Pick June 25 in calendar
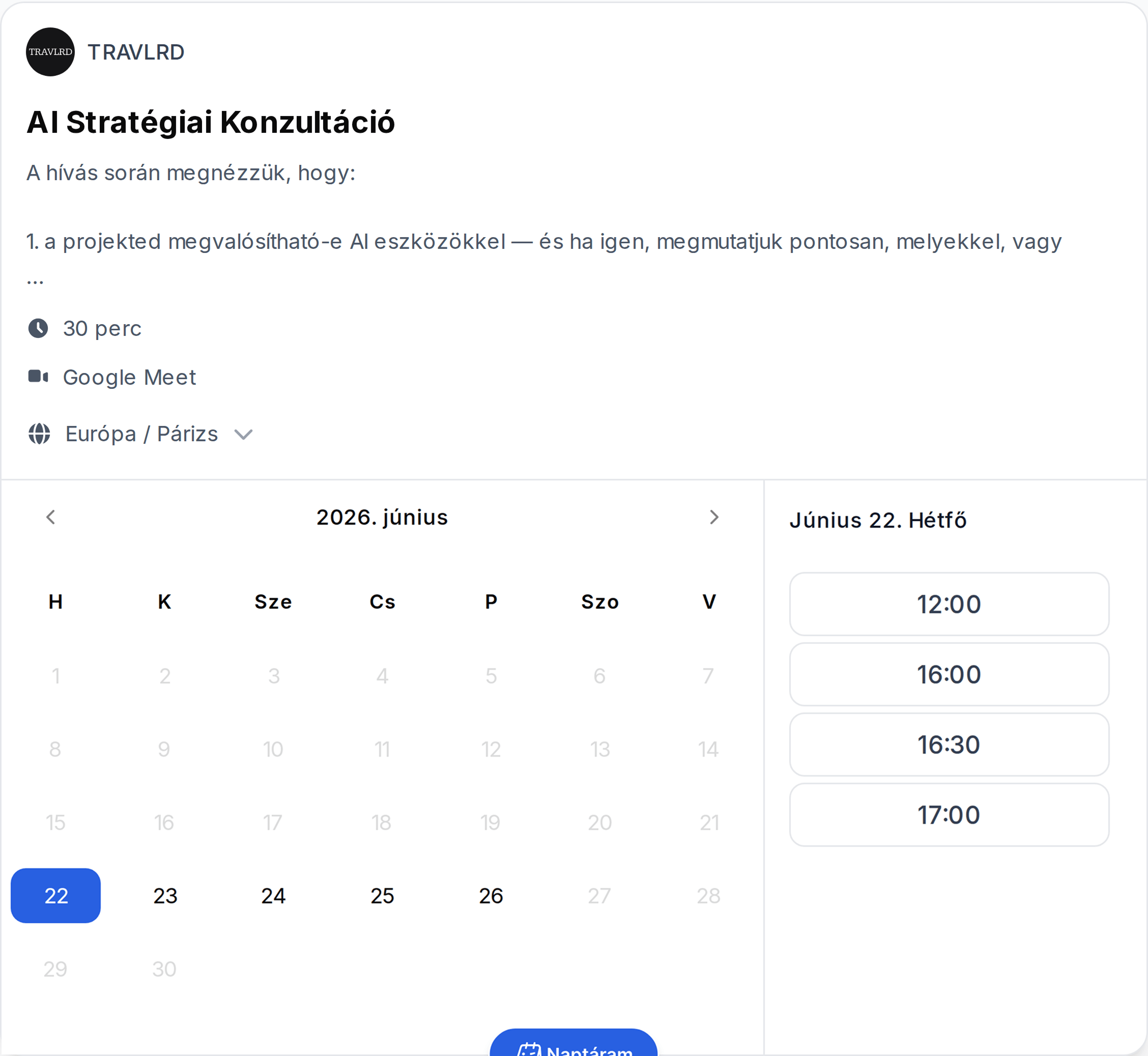The height and width of the screenshot is (1056, 1148). [382, 895]
